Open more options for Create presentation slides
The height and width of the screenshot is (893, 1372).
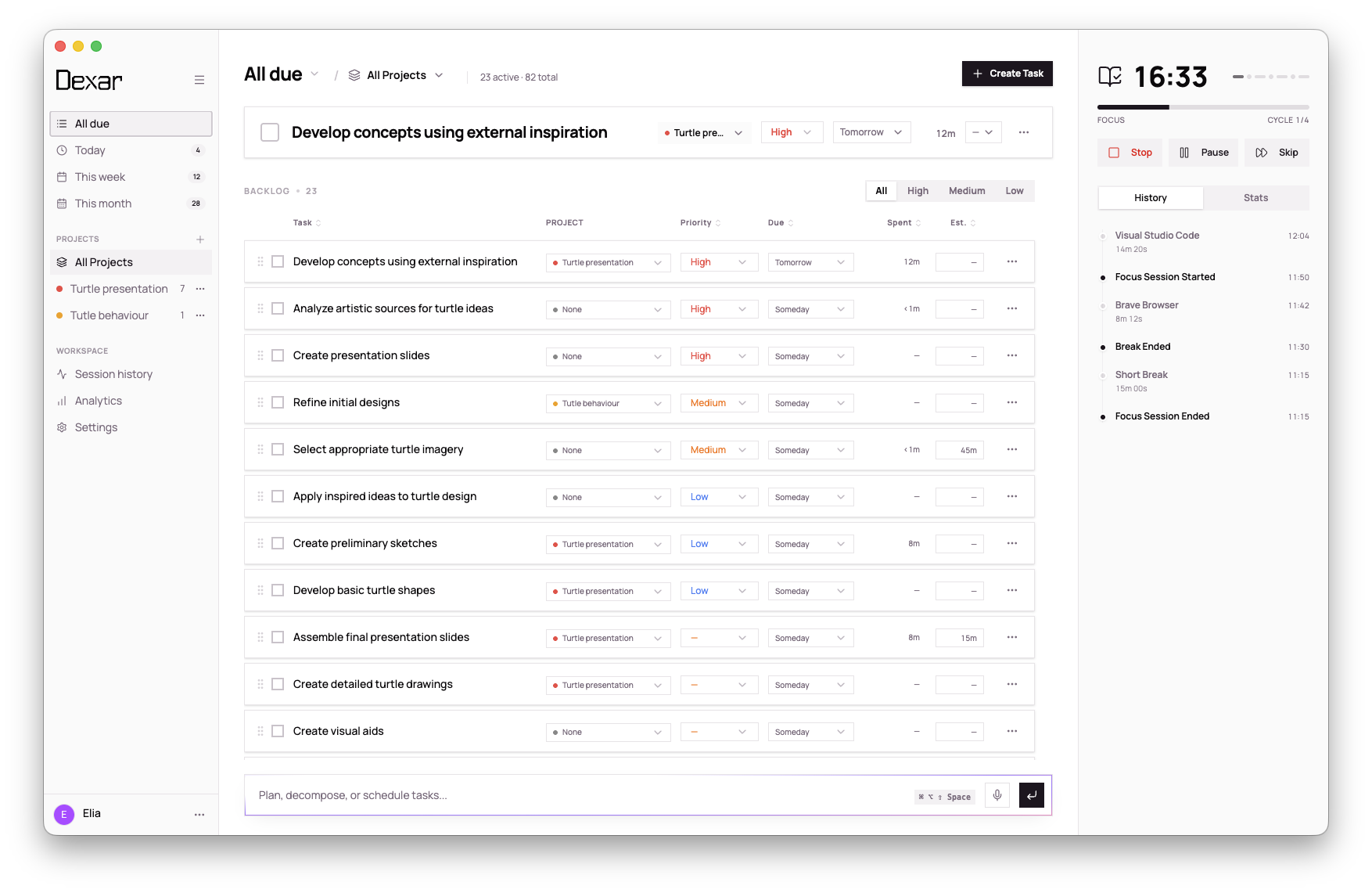[x=1012, y=355]
